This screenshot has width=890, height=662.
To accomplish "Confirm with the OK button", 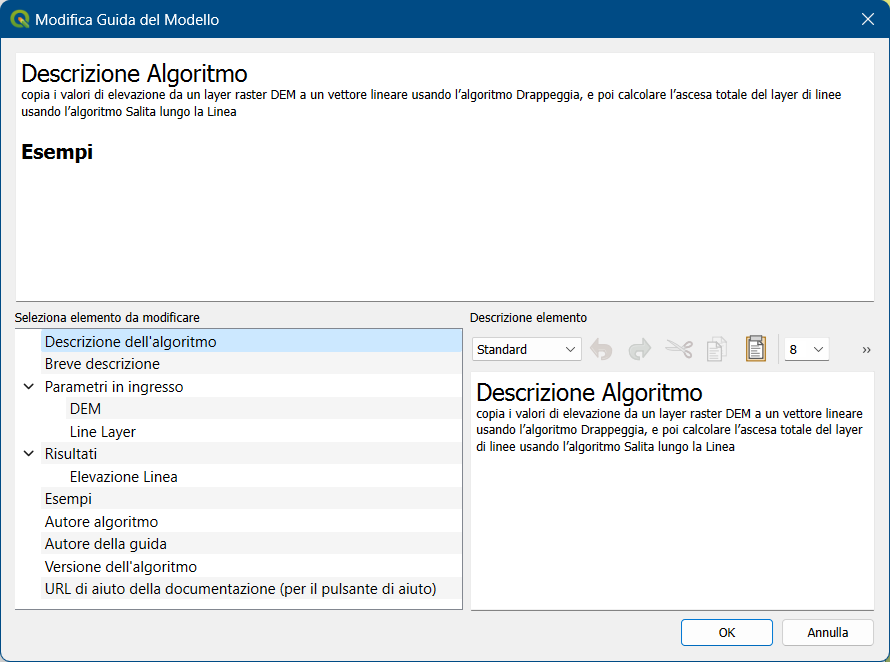I will click(727, 632).
